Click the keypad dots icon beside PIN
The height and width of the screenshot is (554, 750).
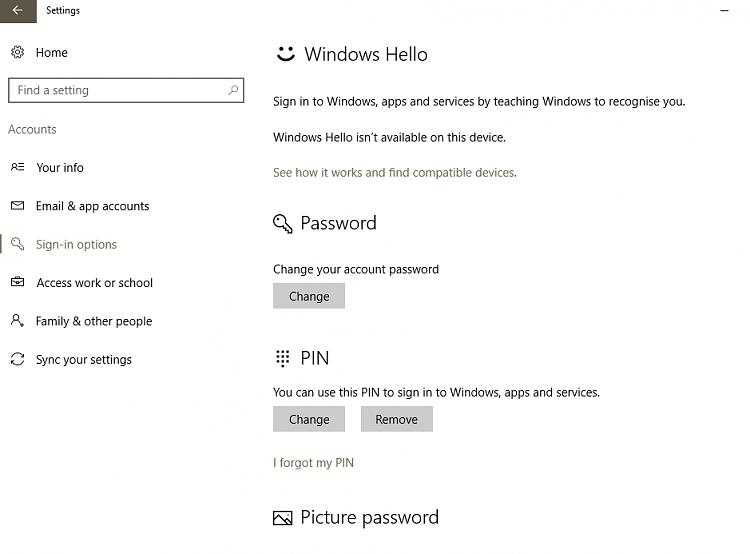point(283,358)
